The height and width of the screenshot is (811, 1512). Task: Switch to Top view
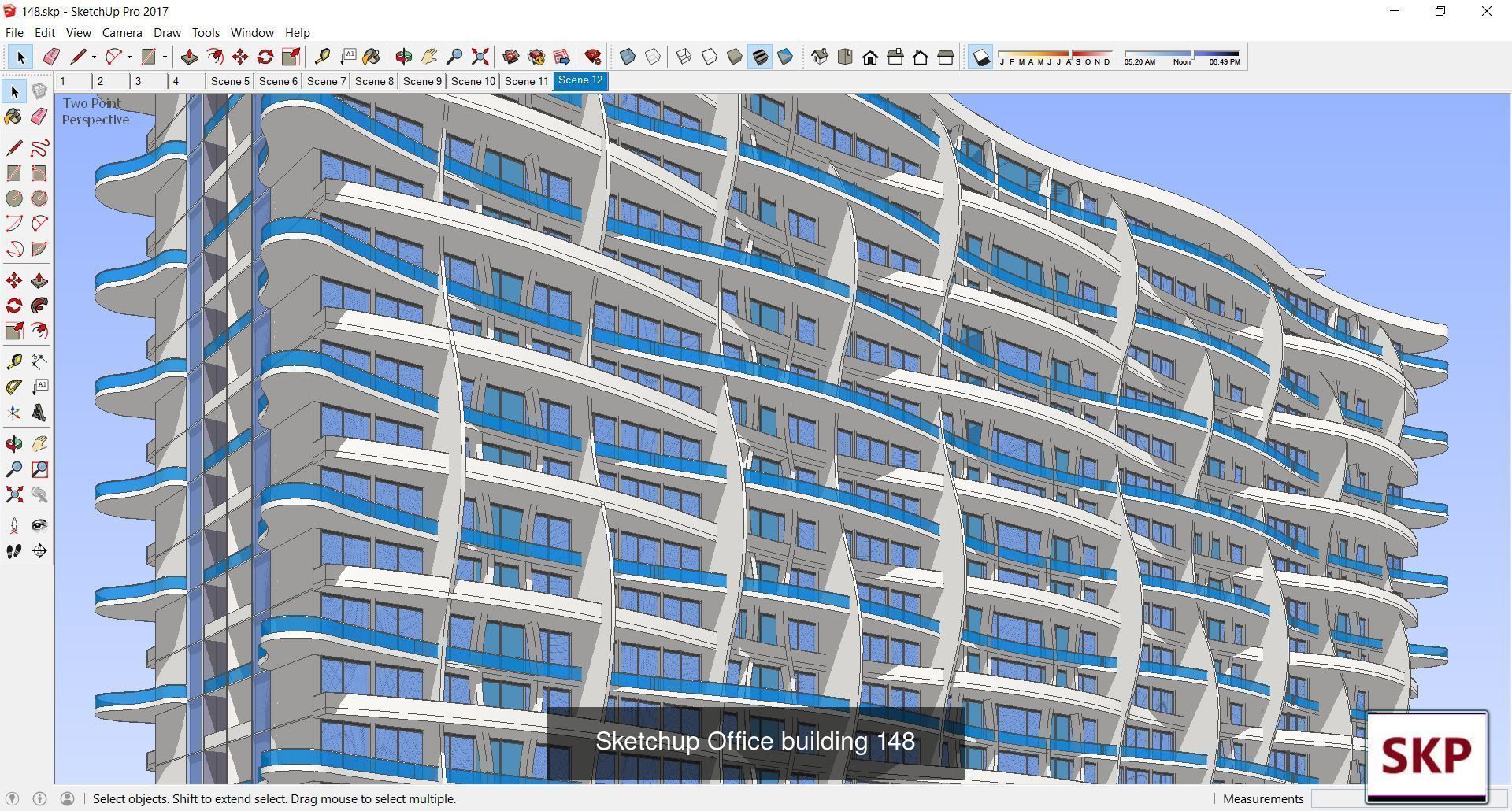[x=845, y=57]
